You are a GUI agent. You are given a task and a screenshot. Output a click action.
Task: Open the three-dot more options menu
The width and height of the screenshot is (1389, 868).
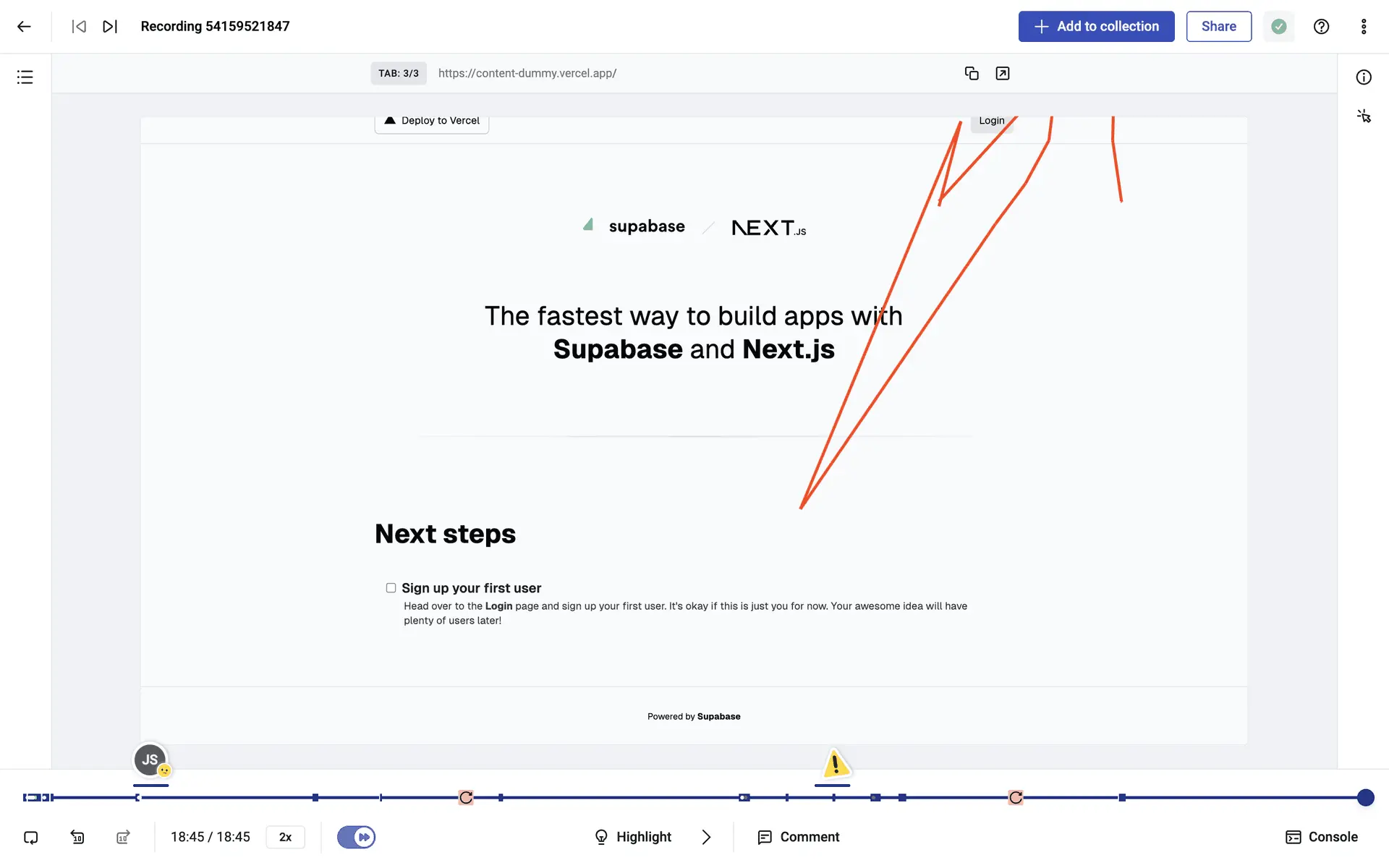tap(1364, 27)
